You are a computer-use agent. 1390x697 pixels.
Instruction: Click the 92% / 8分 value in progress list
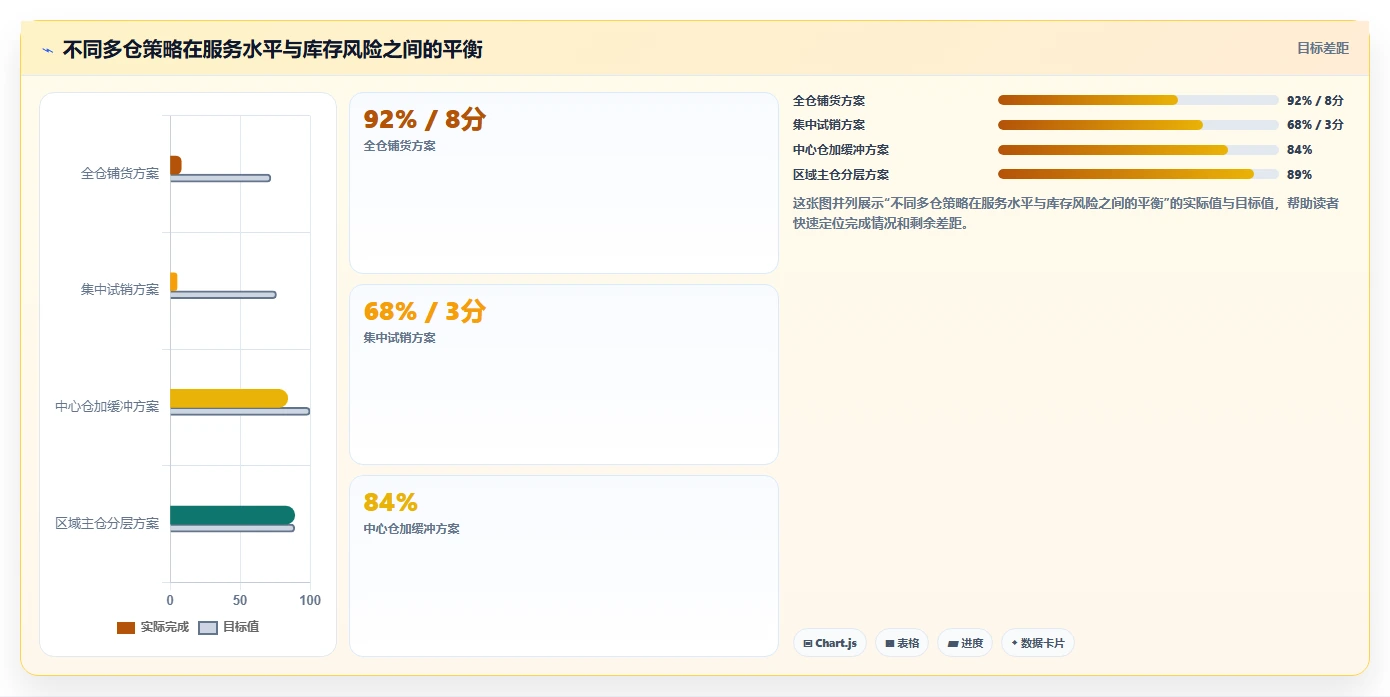pyautogui.click(x=1315, y=100)
